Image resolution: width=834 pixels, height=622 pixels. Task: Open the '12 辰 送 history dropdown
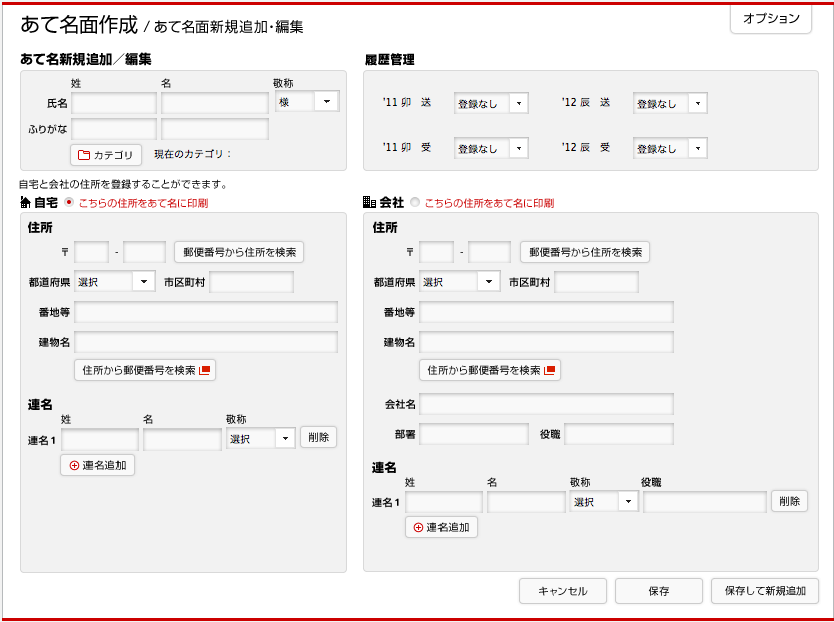click(x=670, y=103)
